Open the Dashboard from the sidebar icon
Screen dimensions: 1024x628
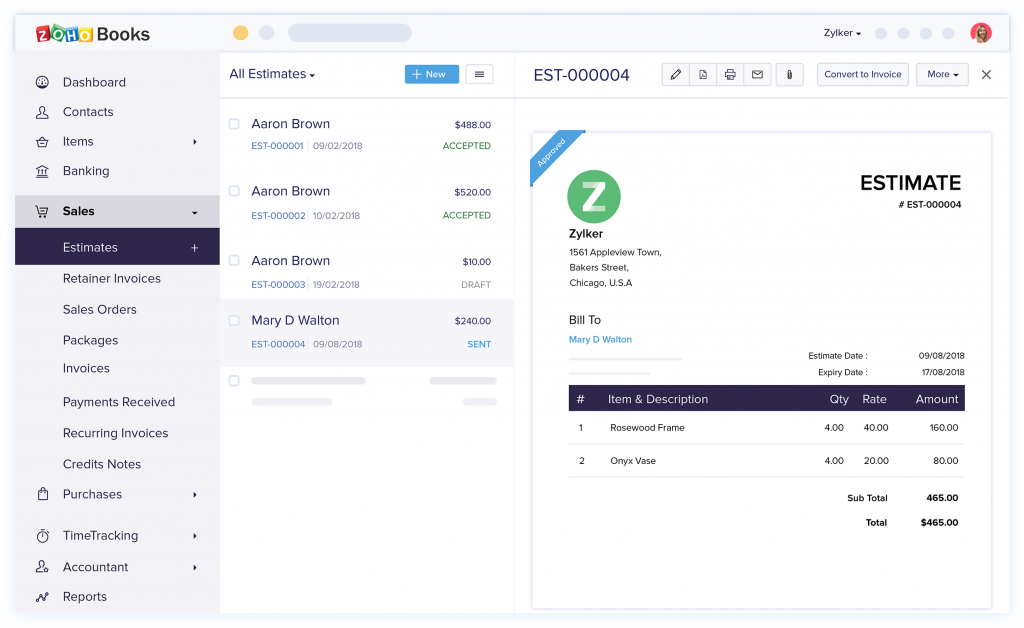(41, 82)
